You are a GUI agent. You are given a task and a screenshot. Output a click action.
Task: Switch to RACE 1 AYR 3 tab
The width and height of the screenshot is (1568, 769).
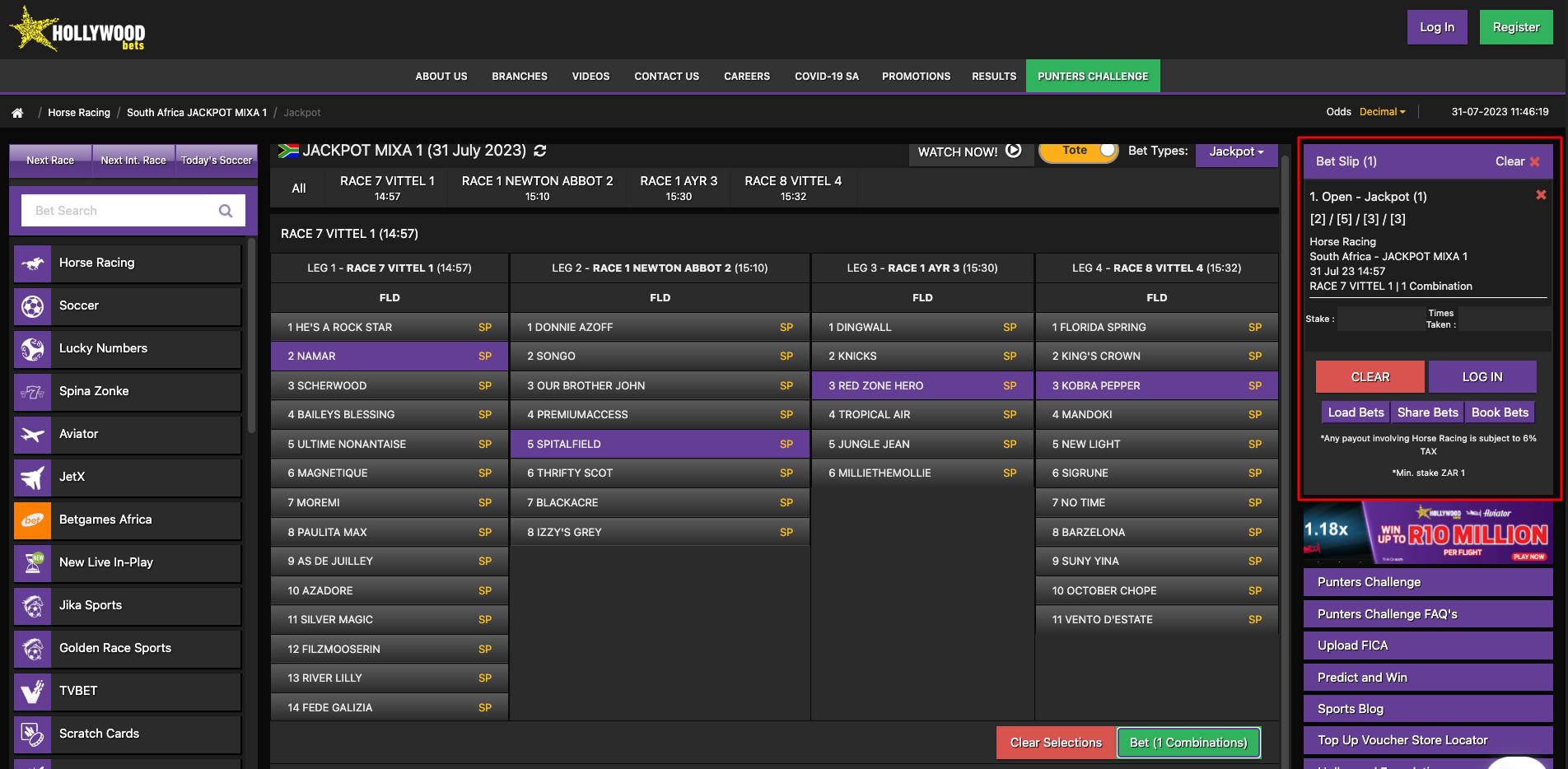pyautogui.click(x=678, y=188)
